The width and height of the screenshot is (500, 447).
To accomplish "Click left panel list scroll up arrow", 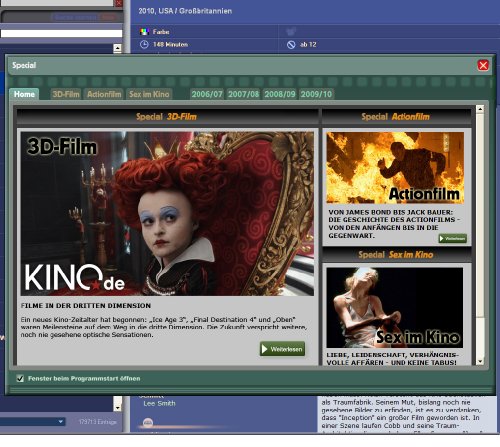I will coord(117,48).
